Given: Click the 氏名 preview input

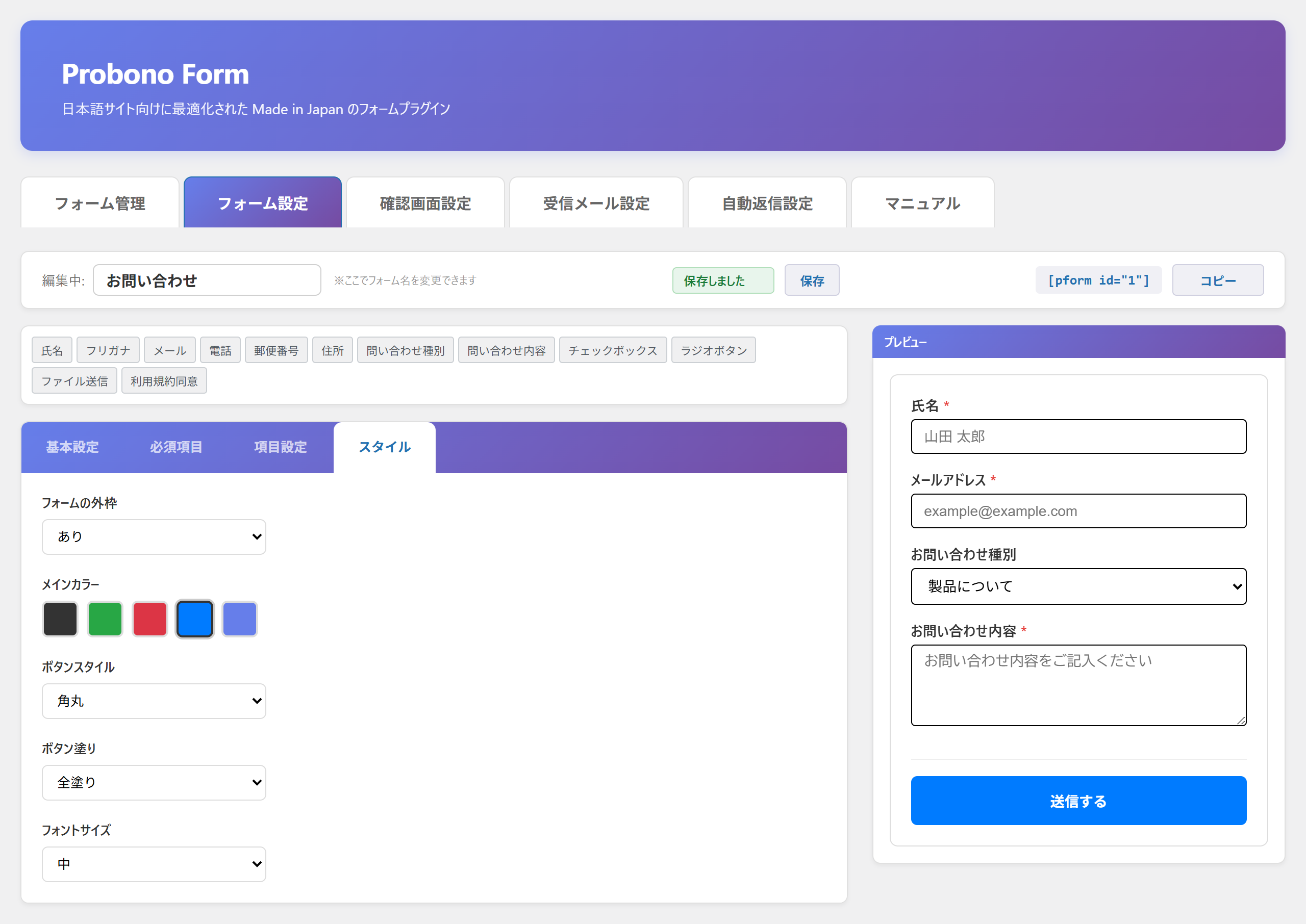Looking at the screenshot, I should (x=1078, y=437).
